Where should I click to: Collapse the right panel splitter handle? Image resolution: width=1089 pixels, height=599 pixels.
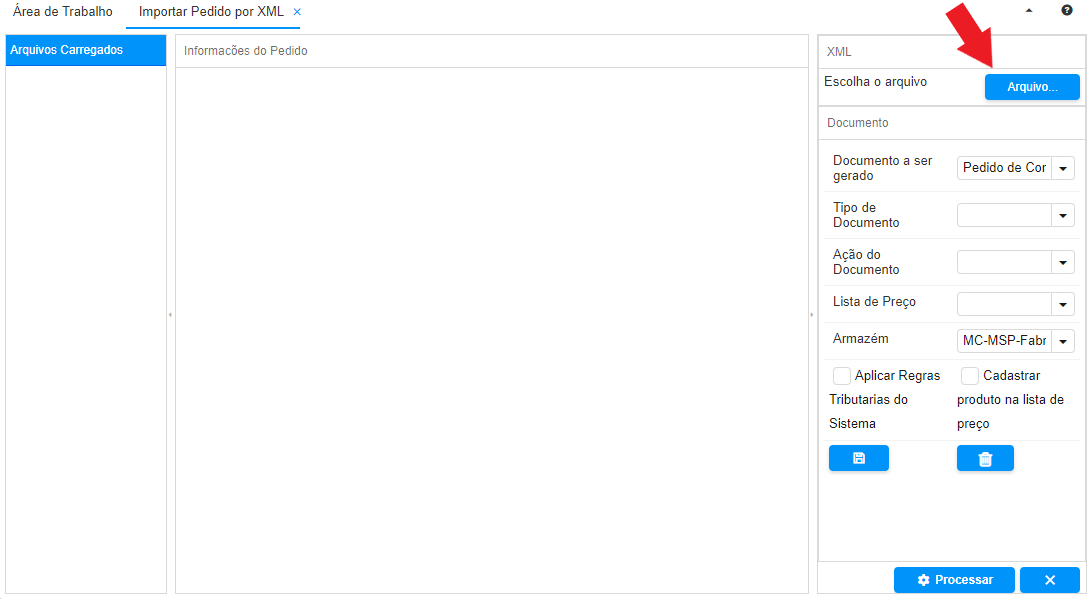pyautogui.click(x=812, y=315)
